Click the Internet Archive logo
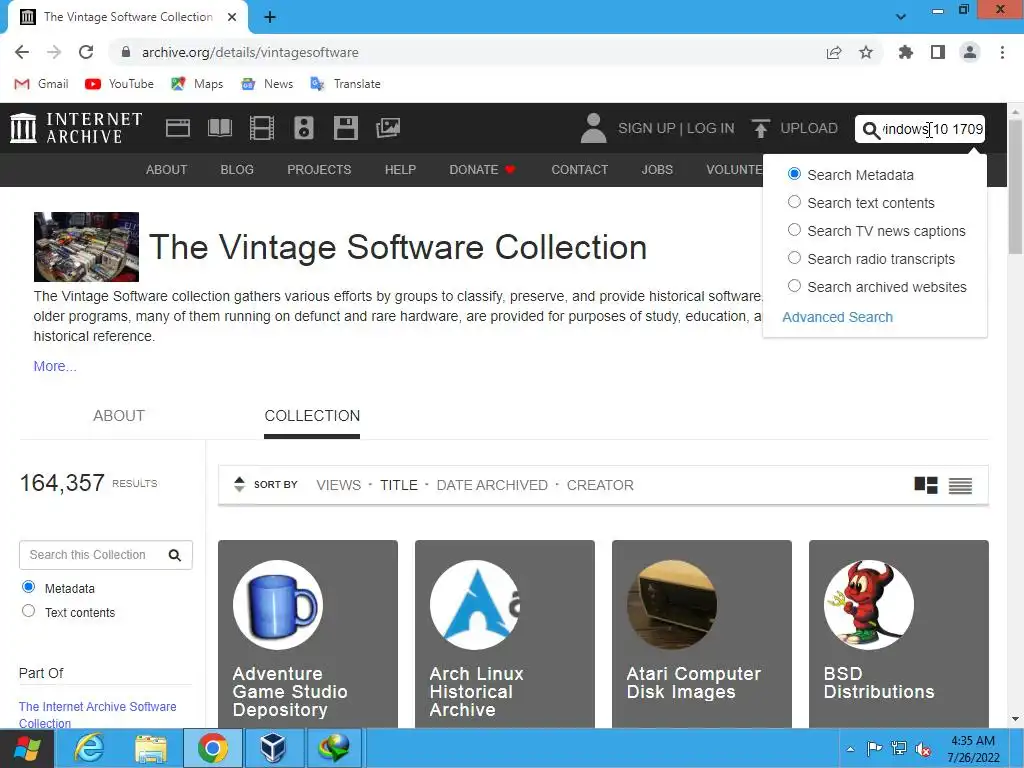 pyautogui.click(x=76, y=128)
